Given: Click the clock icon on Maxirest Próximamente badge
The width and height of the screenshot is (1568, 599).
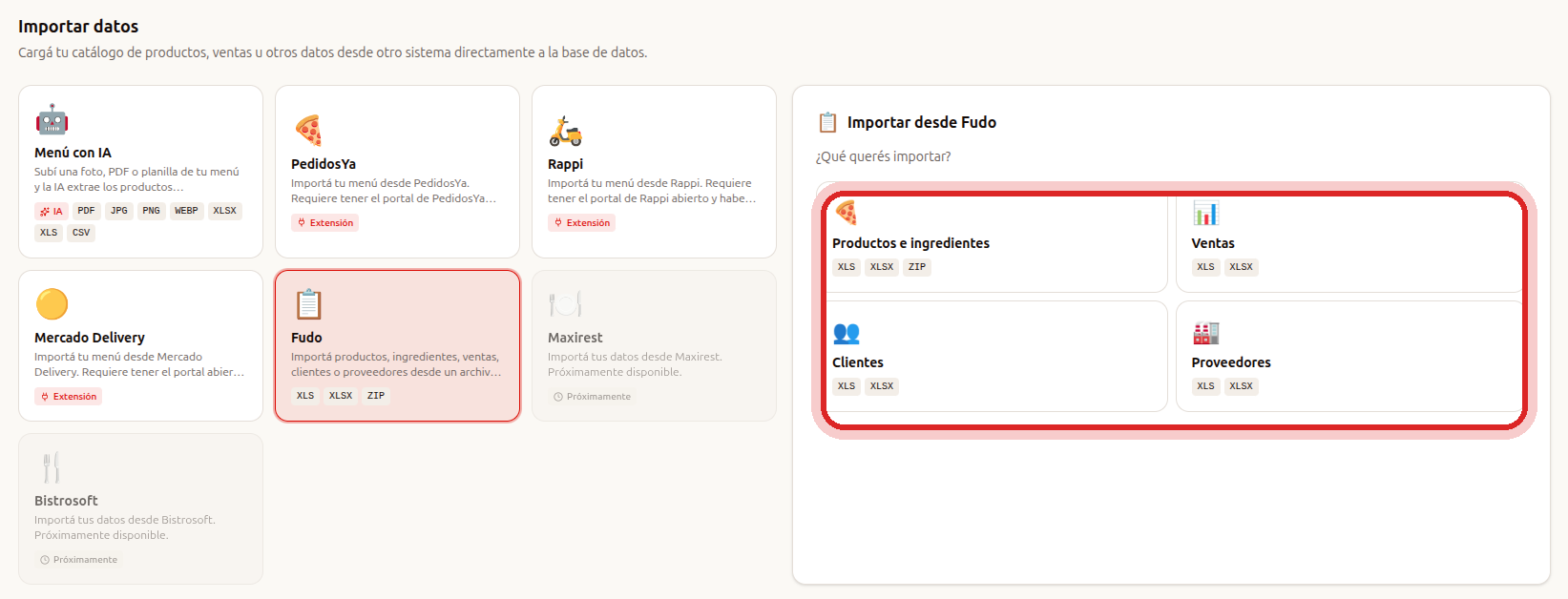Looking at the screenshot, I should 558,397.
